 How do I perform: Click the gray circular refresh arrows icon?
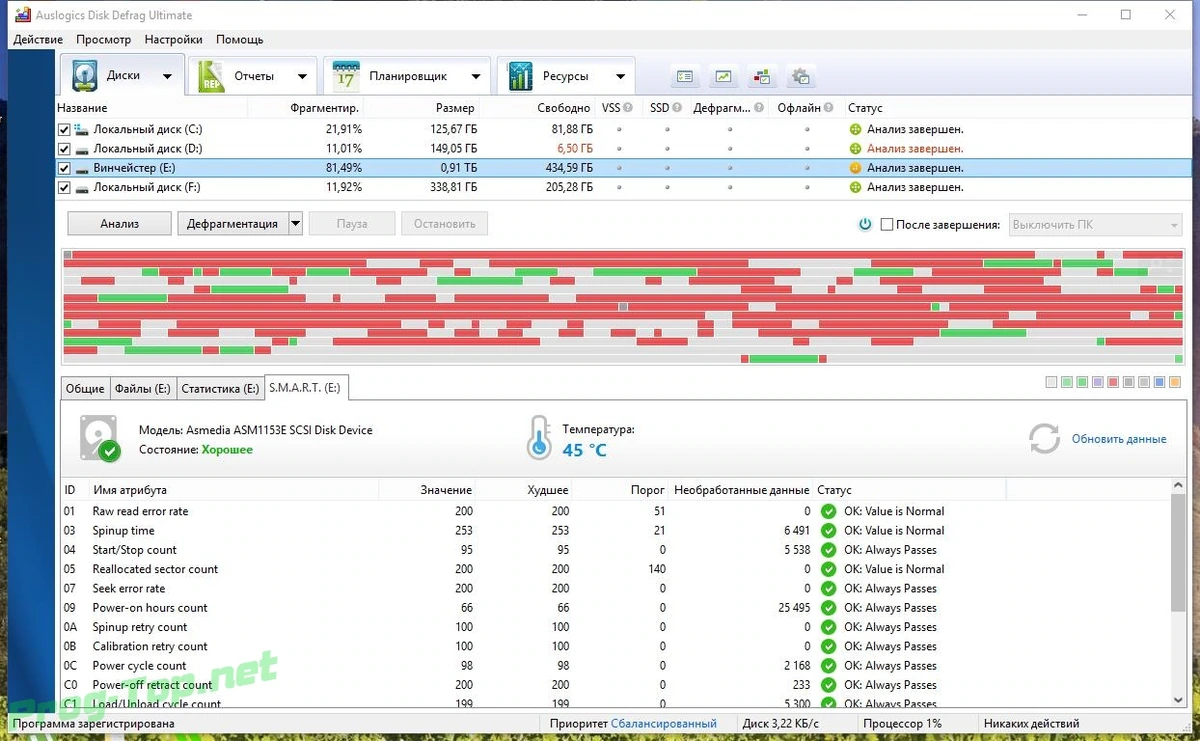(1044, 438)
